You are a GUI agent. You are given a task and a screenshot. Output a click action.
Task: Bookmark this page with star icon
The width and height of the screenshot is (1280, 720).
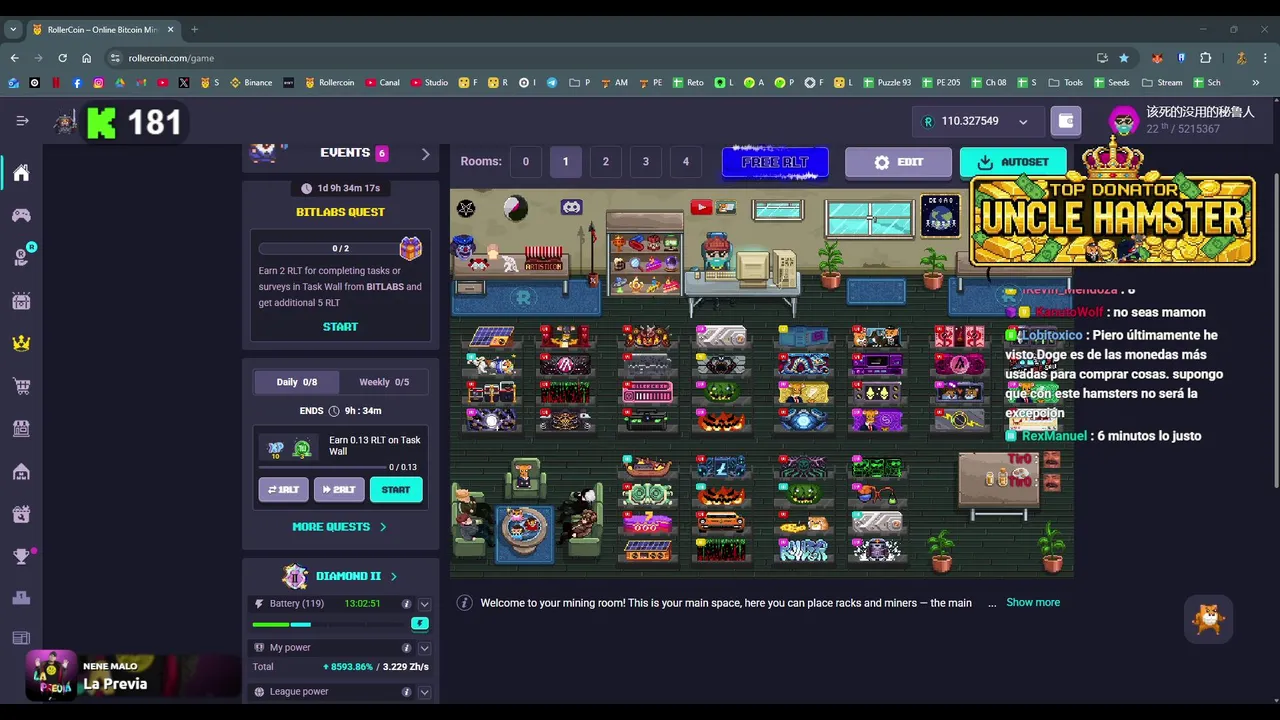point(1124,58)
